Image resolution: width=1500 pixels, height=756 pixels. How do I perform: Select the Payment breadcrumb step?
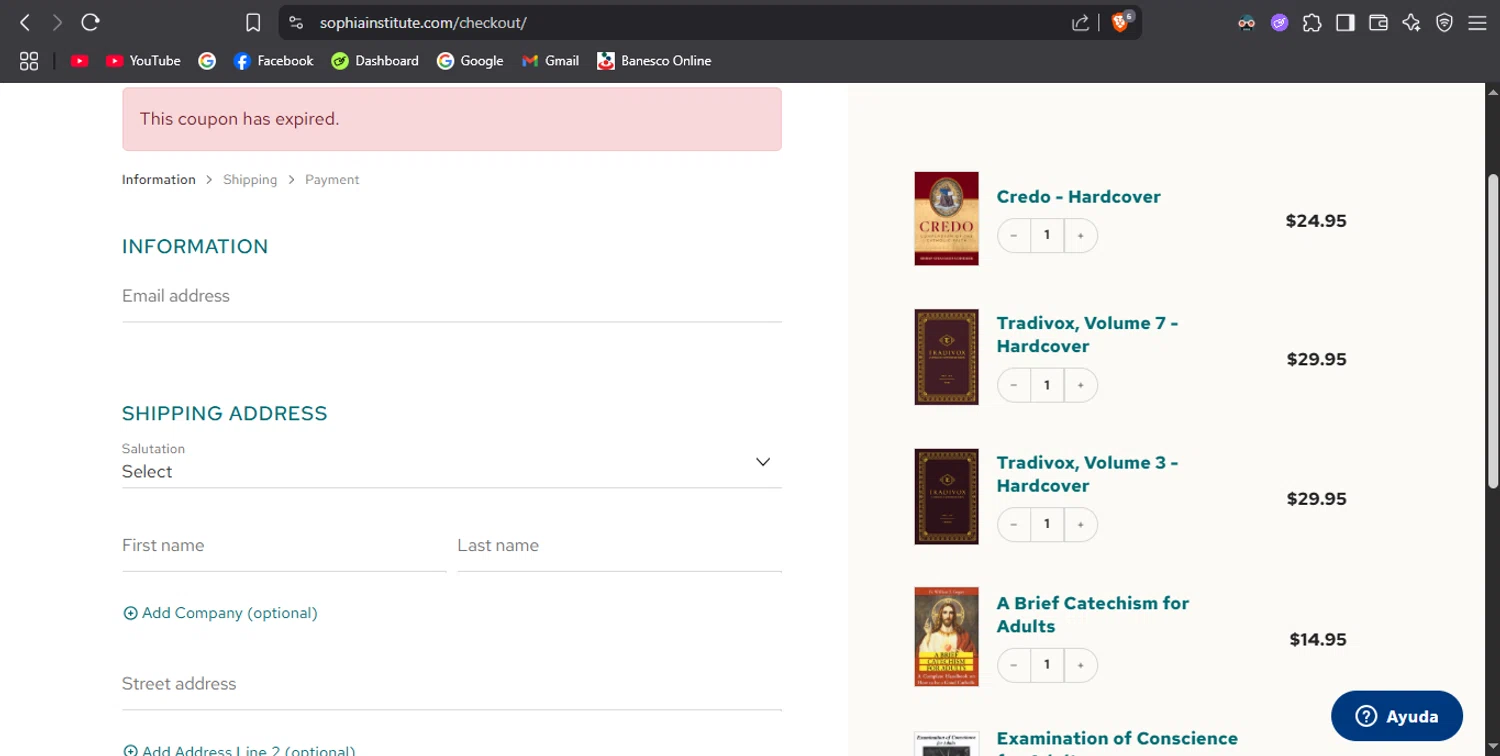click(332, 180)
